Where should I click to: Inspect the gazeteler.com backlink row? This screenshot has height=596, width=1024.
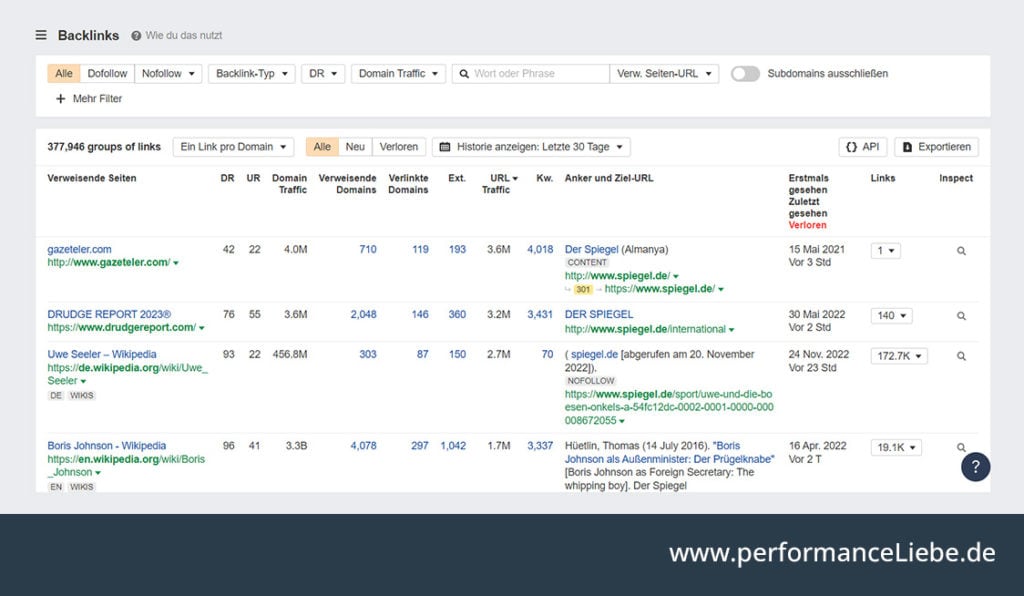point(961,251)
